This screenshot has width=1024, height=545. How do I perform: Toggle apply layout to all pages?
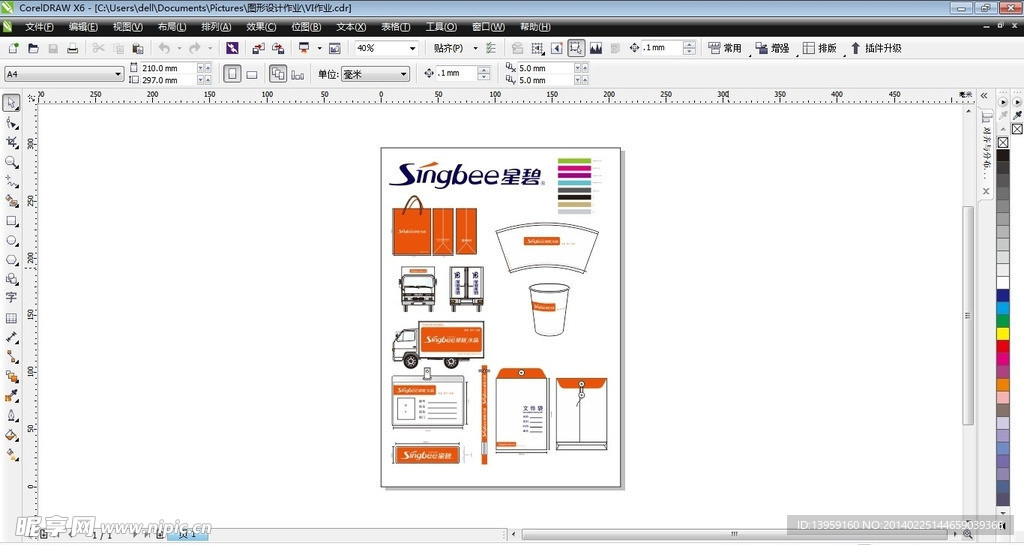point(278,74)
